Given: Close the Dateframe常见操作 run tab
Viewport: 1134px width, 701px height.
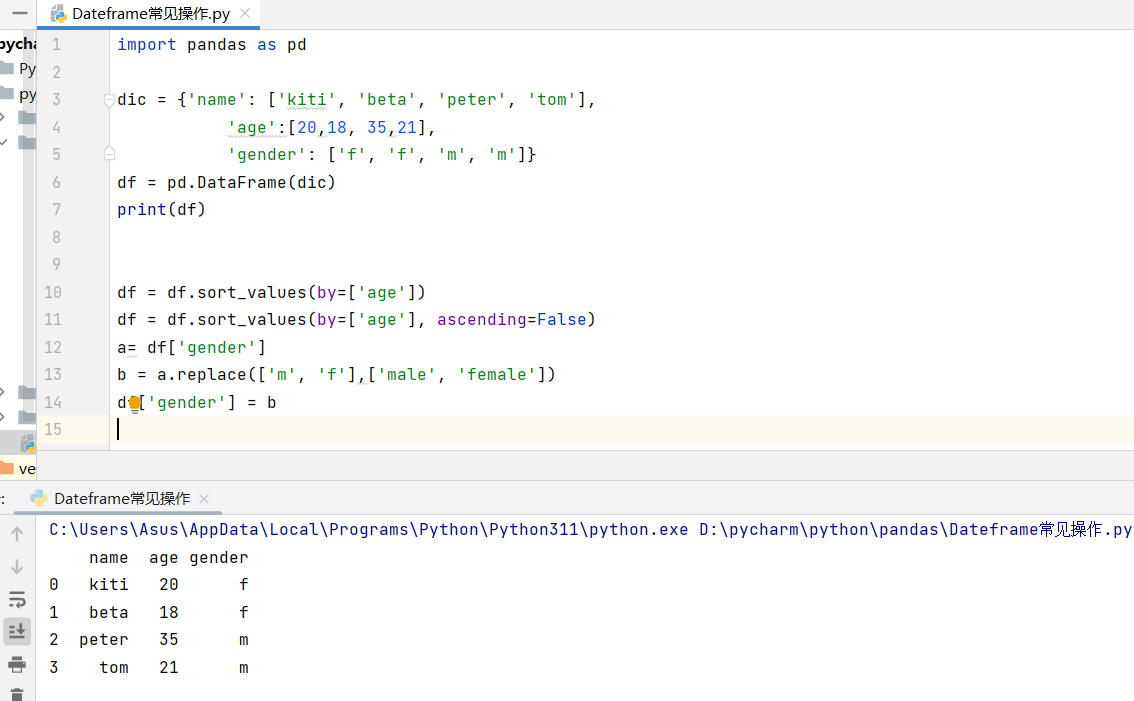Looking at the screenshot, I should [x=204, y=498].
